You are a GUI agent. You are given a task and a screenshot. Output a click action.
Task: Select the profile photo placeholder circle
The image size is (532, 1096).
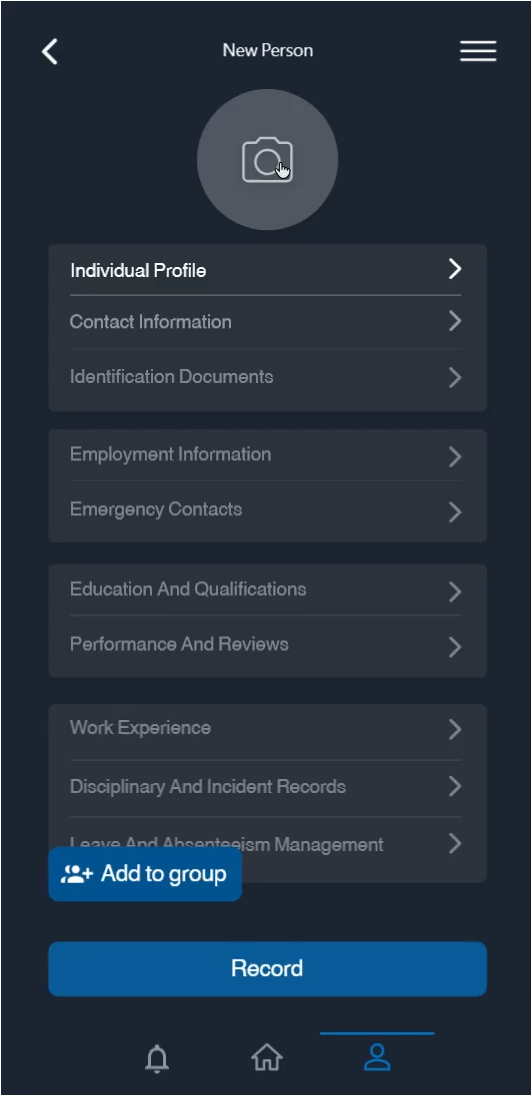pos(267,159)
